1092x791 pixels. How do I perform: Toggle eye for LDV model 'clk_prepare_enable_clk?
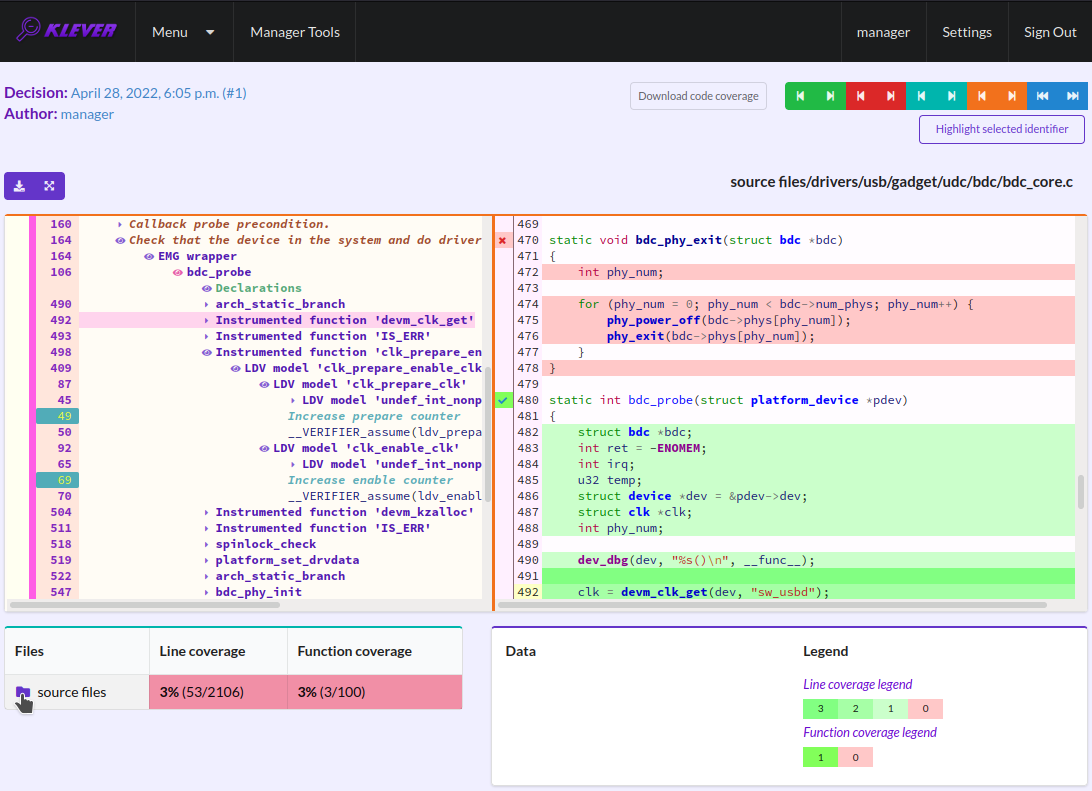(x=235, y=368)
